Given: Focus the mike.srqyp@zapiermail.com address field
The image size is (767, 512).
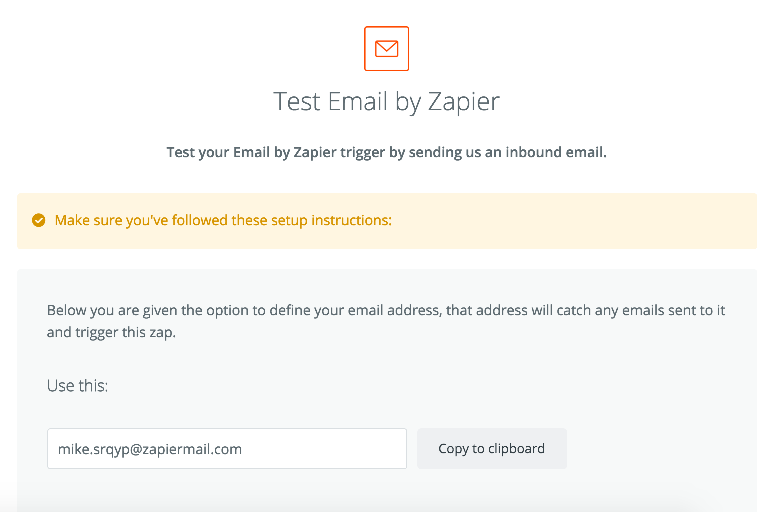Looking at the screenshot, I should click(x=227, y=448).
